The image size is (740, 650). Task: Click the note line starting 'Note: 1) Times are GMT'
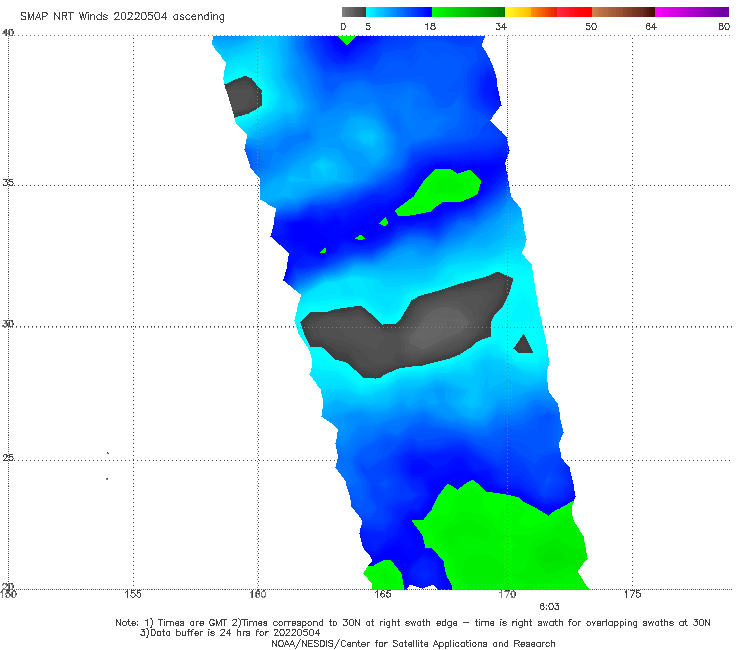coord(413,623)
